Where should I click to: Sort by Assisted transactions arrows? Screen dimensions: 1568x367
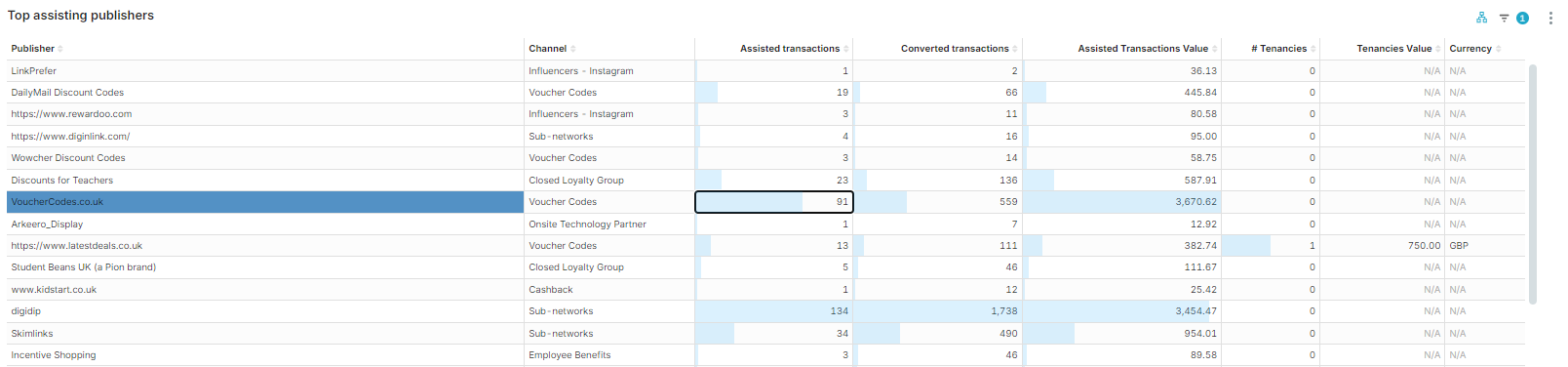tap(846, 49)
